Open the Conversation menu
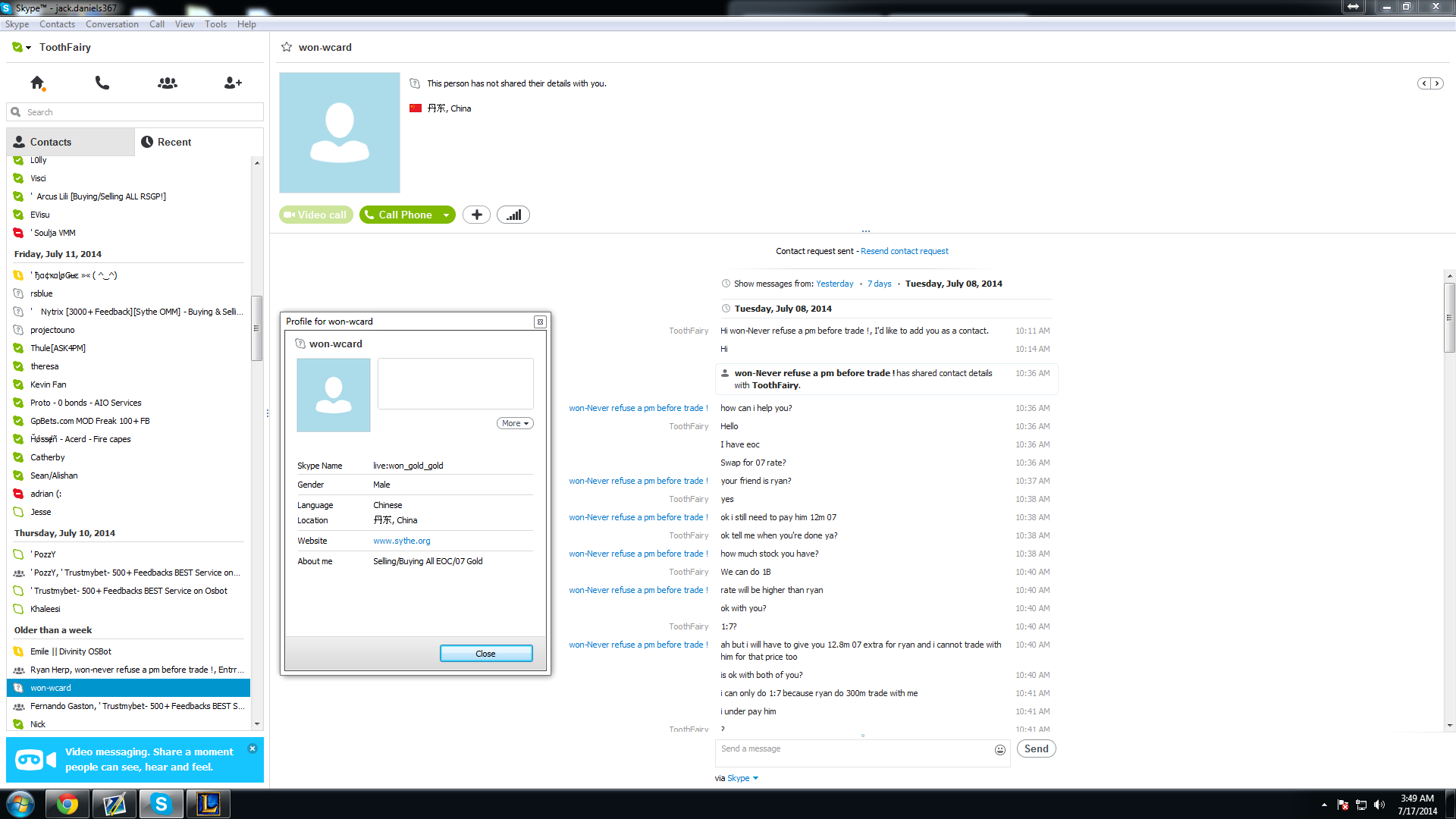 [x=112, y=24]
